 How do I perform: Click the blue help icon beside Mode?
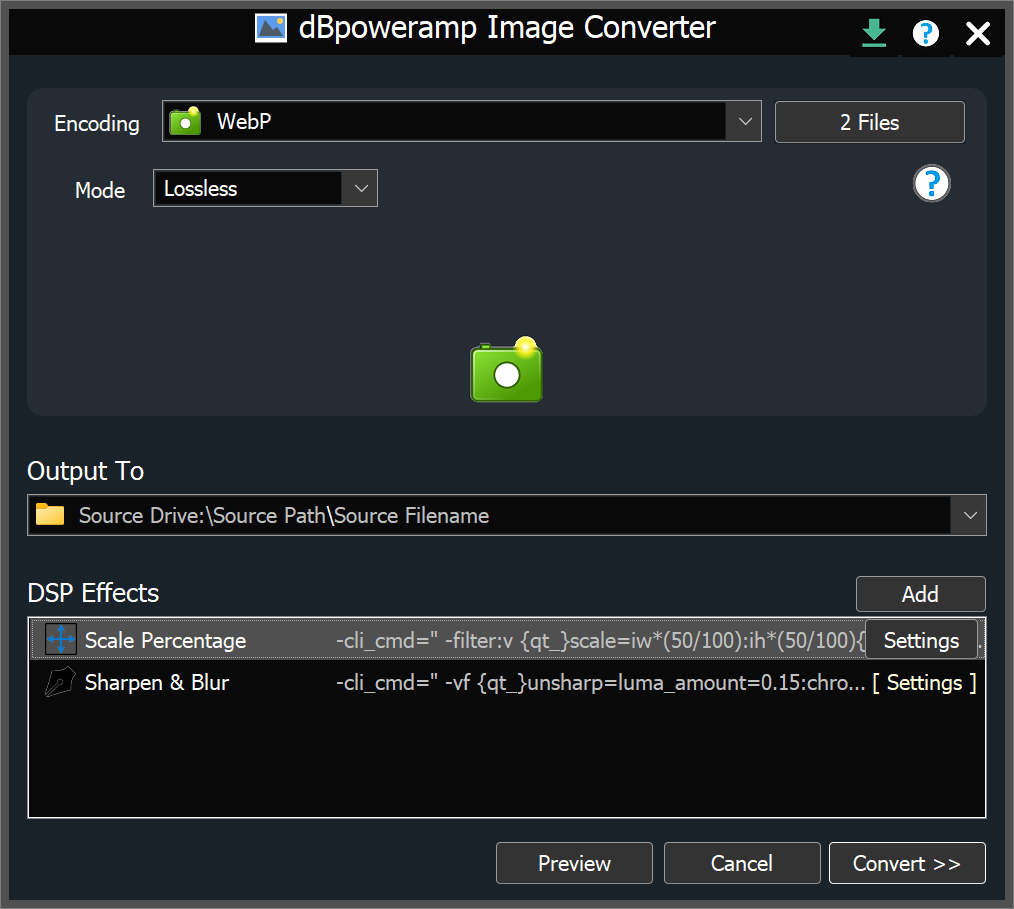[x=931, y=184]
